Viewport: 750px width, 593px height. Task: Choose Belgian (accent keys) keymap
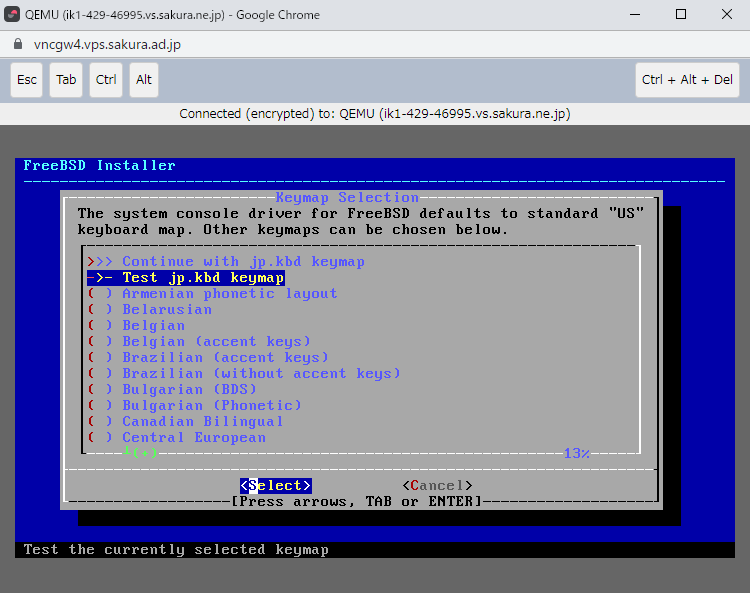point(216,342)
